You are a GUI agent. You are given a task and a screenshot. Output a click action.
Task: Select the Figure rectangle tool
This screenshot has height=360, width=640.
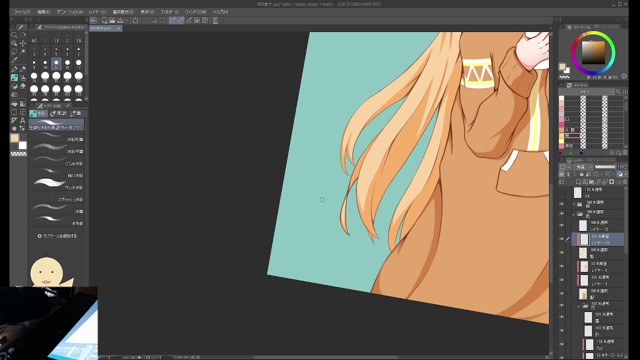[14, 112]
